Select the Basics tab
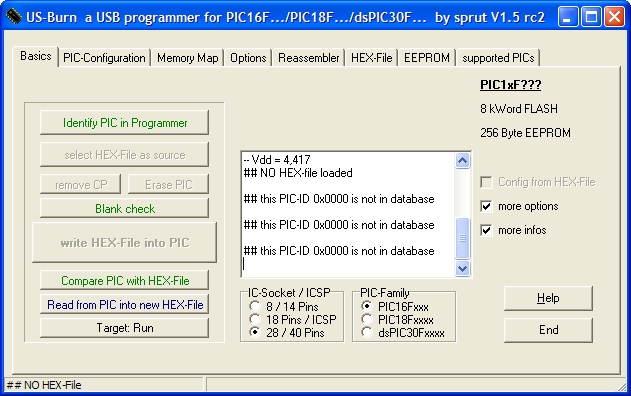 (36, 56)
